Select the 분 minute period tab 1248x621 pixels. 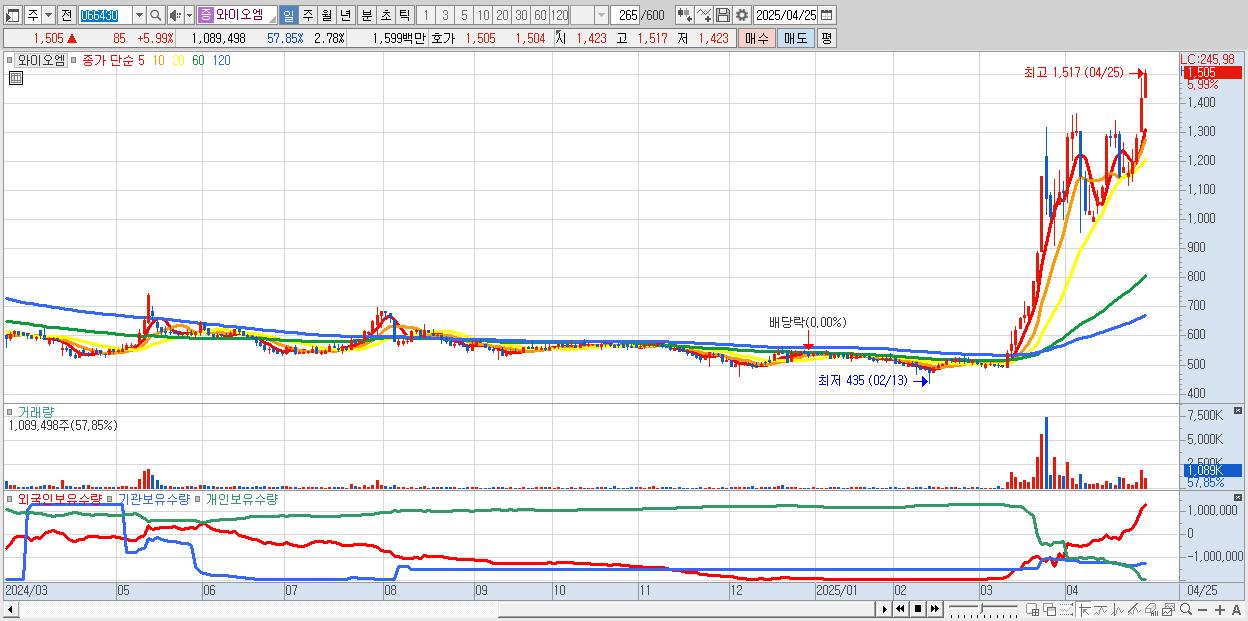click(366, 15)
